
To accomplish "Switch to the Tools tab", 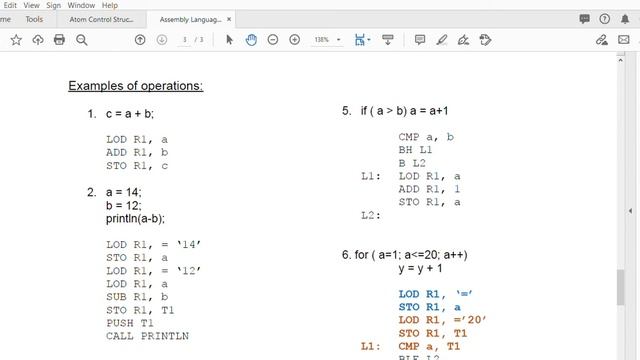I will coord(34,19).
